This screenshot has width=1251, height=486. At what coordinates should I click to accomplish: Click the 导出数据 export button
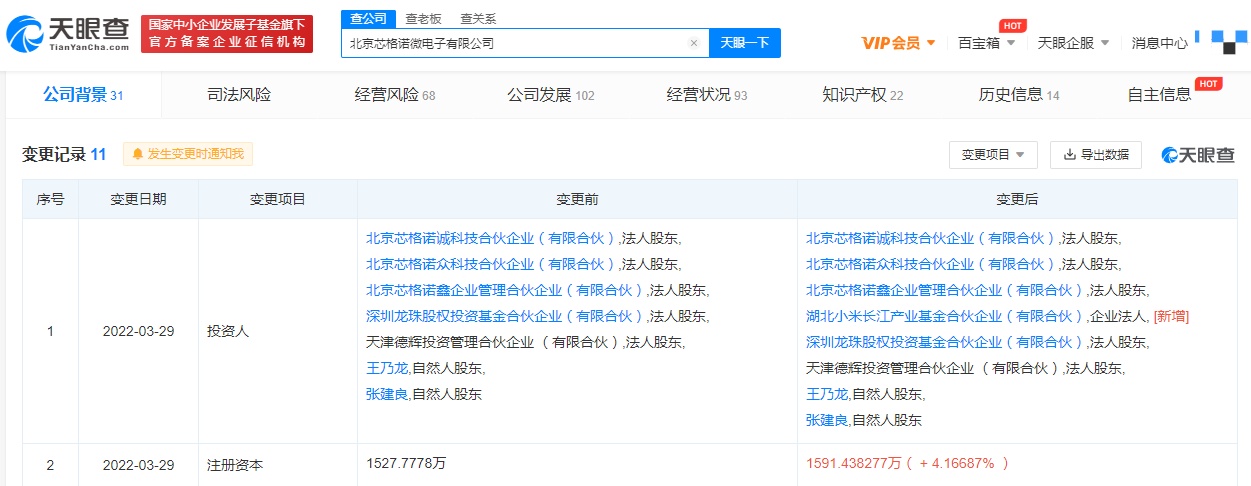pyautogui.click(x=1096, y=155)
